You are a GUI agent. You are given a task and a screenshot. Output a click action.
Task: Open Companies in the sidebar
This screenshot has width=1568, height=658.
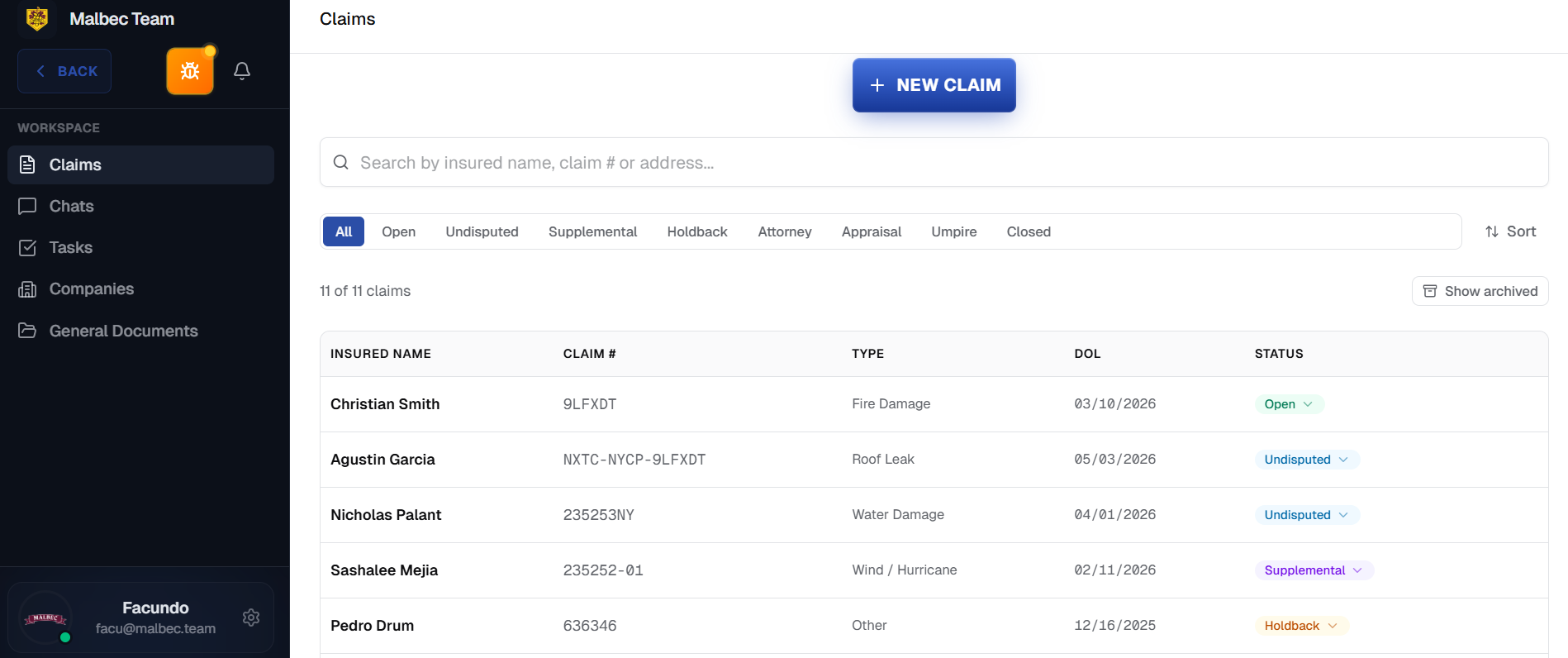click(x=140, y=288)
